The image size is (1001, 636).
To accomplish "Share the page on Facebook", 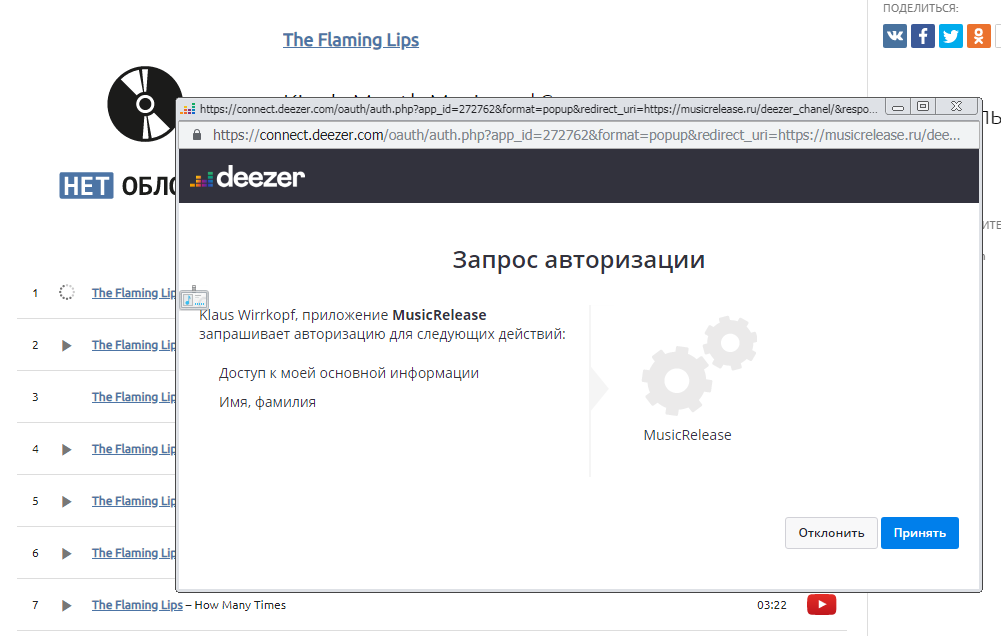I will 922,36.
